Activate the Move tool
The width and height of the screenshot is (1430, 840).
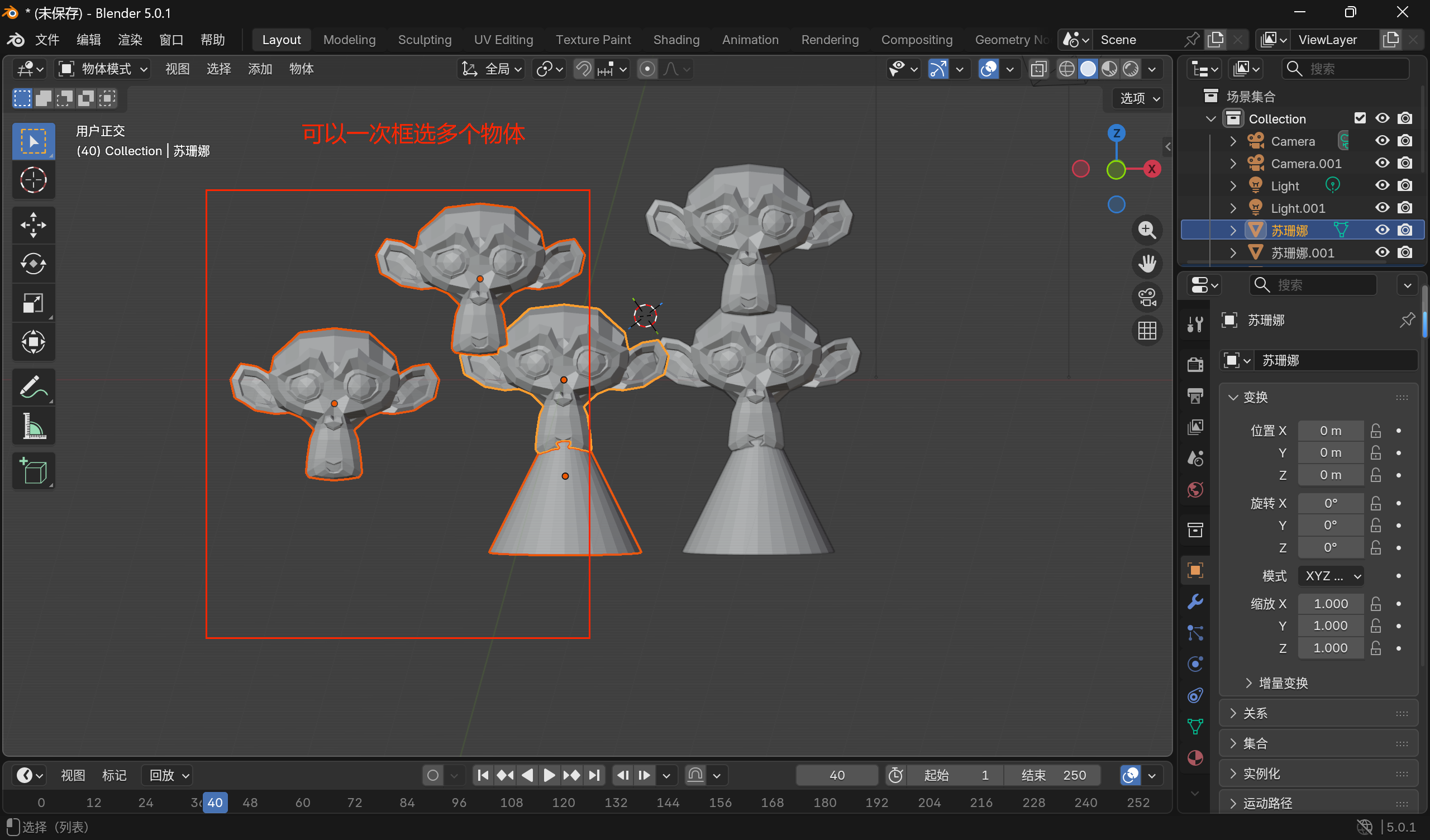tap(33, 225)
